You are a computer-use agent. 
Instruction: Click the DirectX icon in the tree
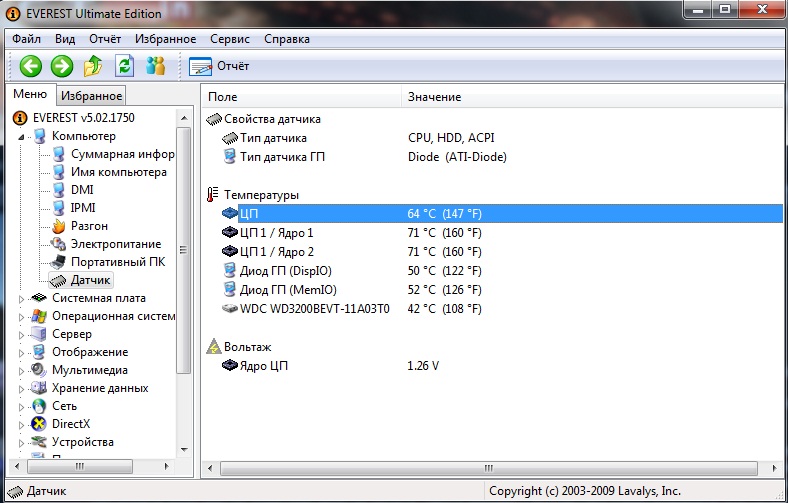(x=39, y=424)
